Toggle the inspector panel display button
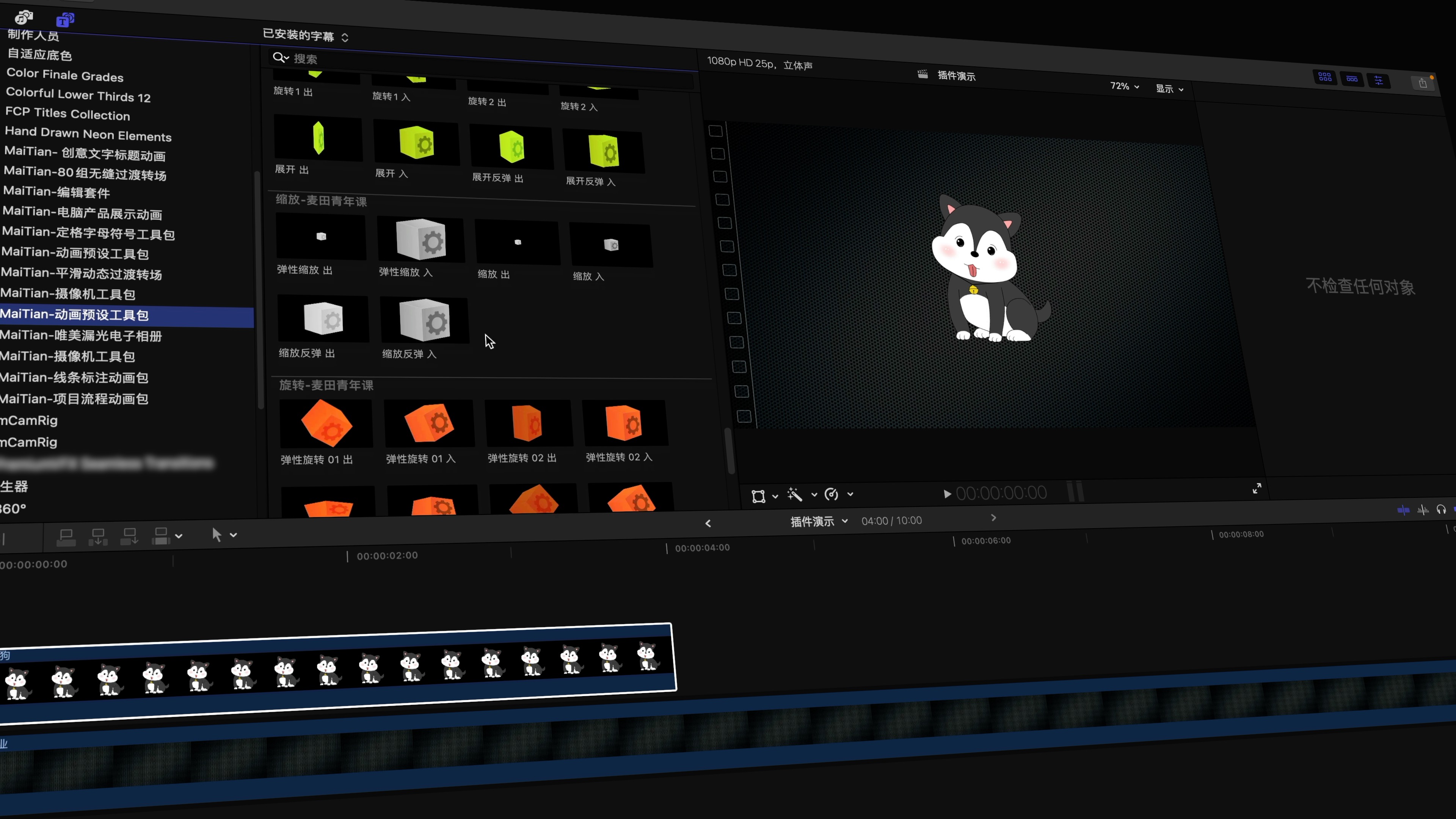The image size is (1456, 819). click(1379, 81)
